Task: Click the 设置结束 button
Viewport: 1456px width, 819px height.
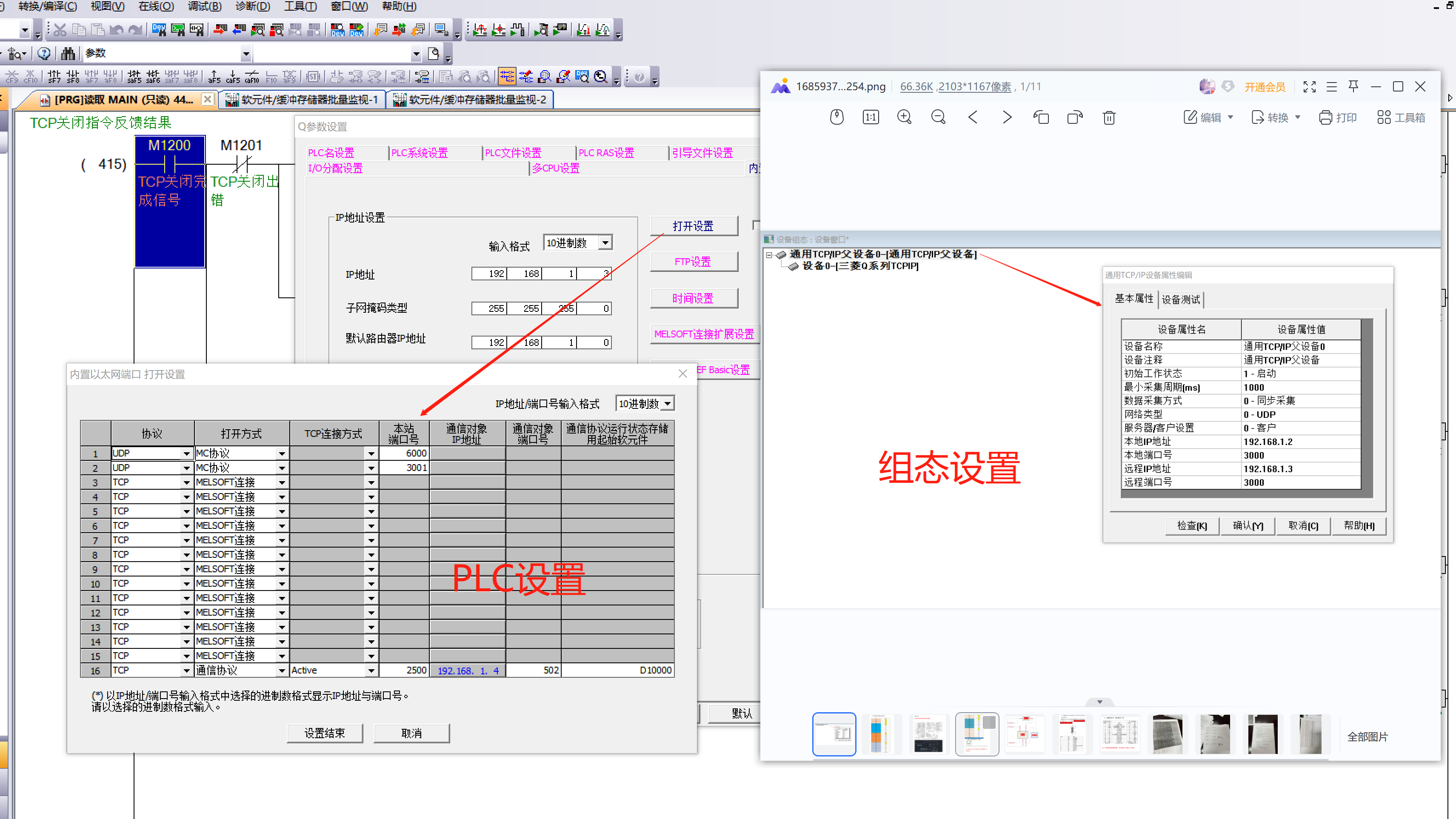Action: (x=325, y=733)
